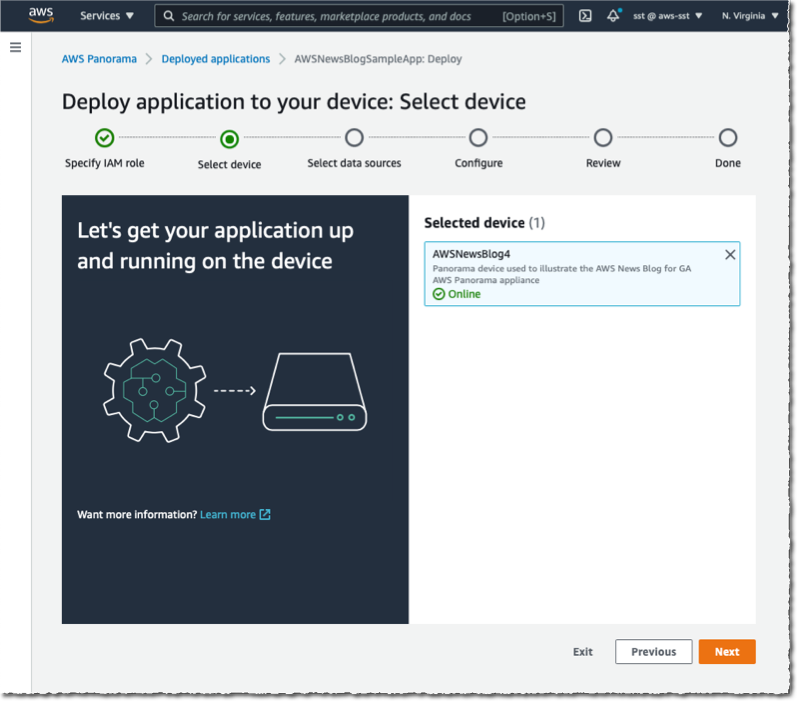Click the Select device step label
Image resolution: width=798 pixels, height=702 pixels.
coord(230,164)
